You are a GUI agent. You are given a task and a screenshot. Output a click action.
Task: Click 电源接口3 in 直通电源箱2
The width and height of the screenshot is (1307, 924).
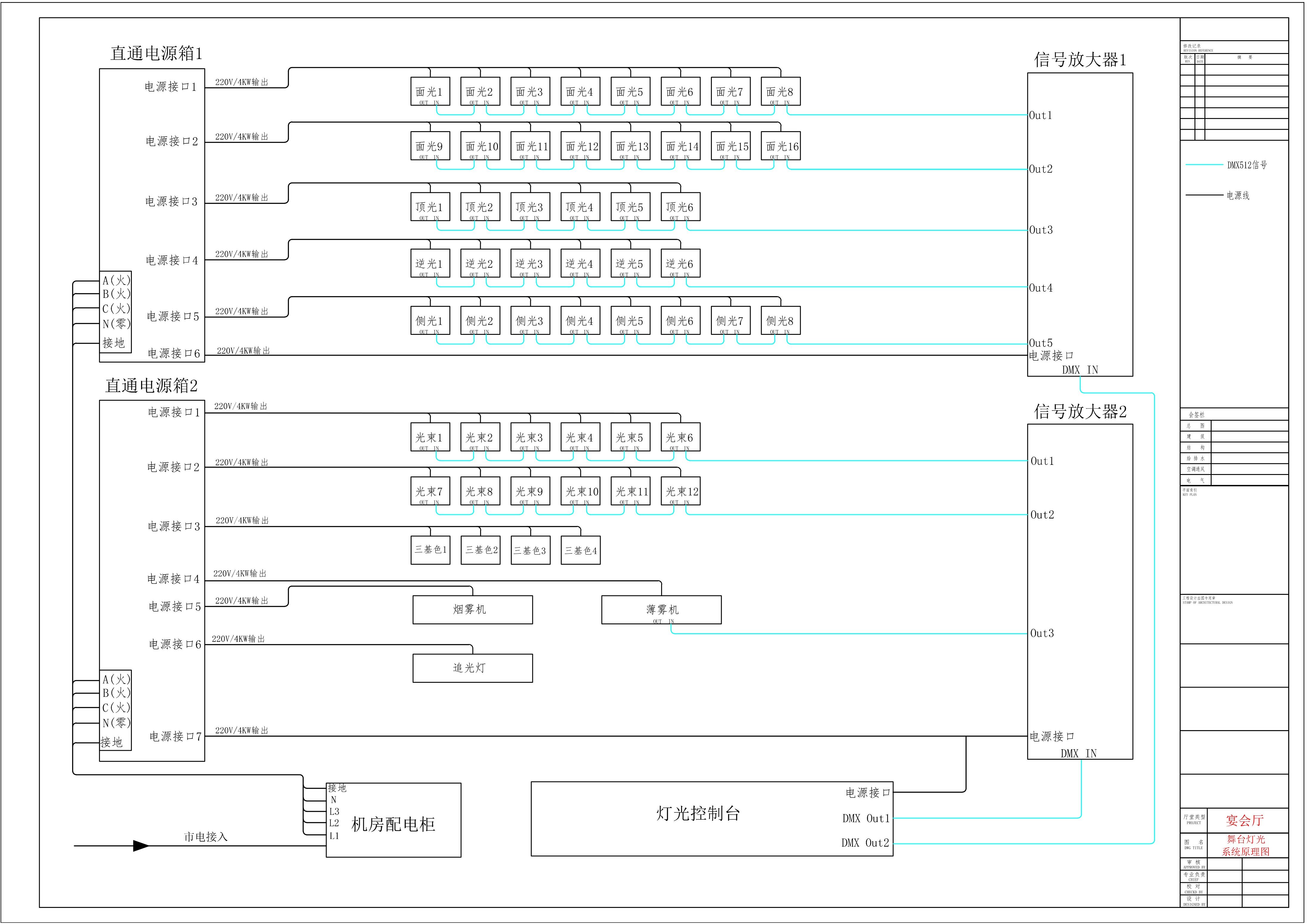[x=174, y=526]
